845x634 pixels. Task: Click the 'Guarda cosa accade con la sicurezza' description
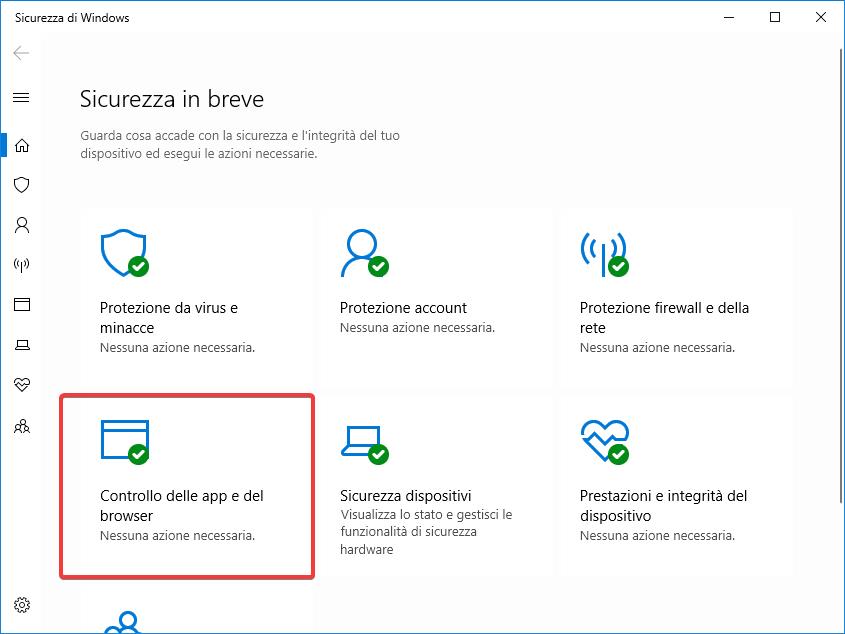click(240, 144)
